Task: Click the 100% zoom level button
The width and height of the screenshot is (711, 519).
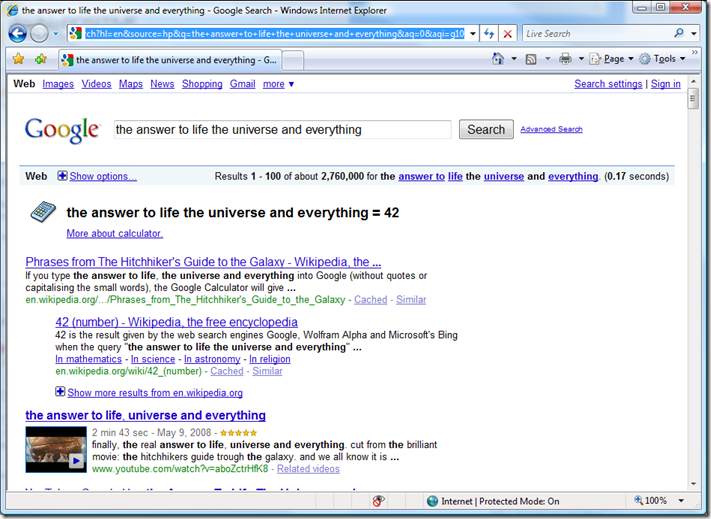Action: (651, 501)
